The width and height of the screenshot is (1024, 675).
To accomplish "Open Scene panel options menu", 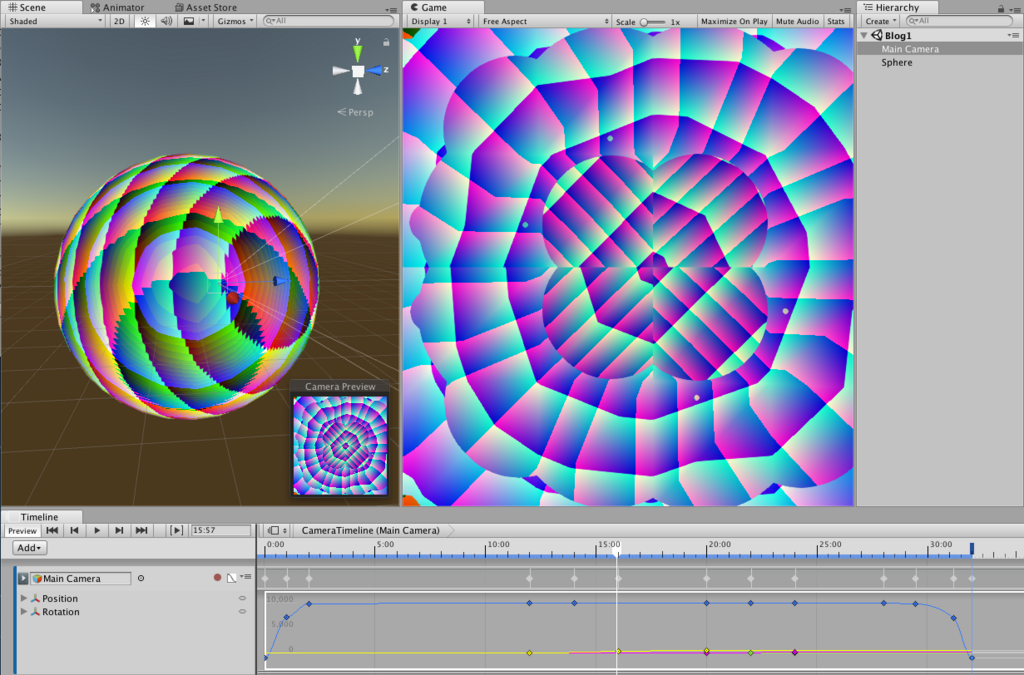I will [x=391, y=10].
